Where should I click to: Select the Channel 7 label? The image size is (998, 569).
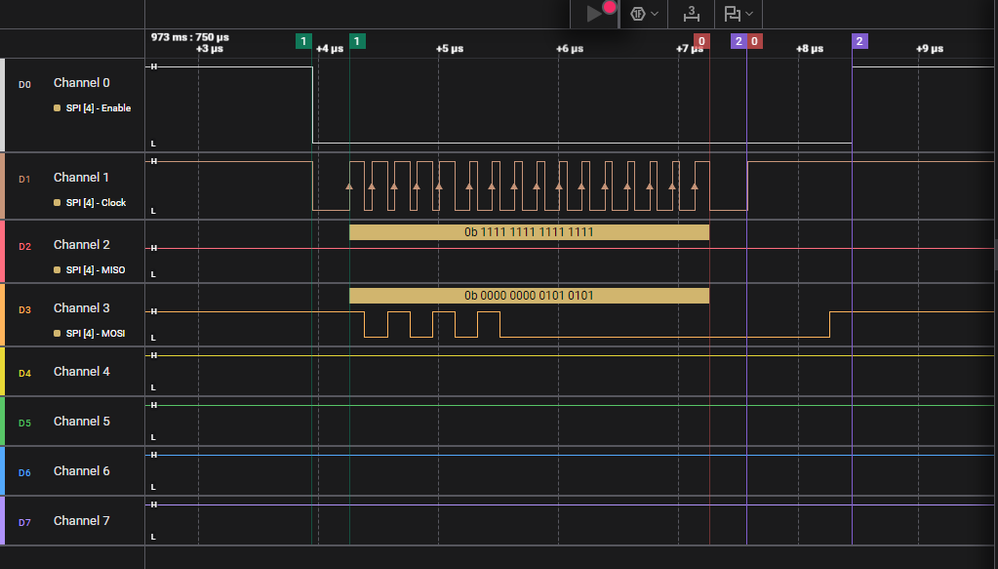pos(81,521)
